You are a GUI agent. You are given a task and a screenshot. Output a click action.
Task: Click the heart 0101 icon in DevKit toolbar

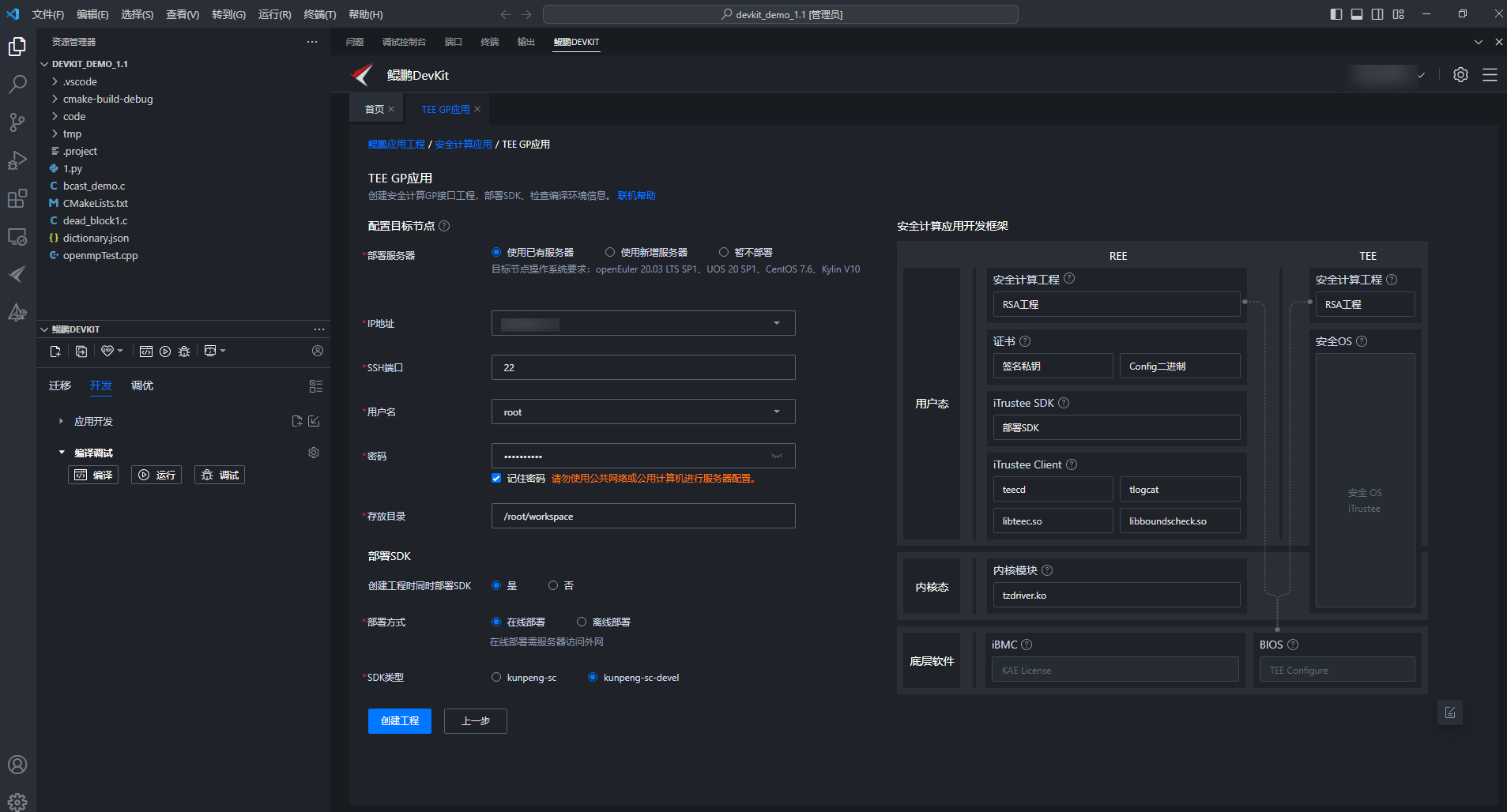pyautogui.click(x=107, y=351)
